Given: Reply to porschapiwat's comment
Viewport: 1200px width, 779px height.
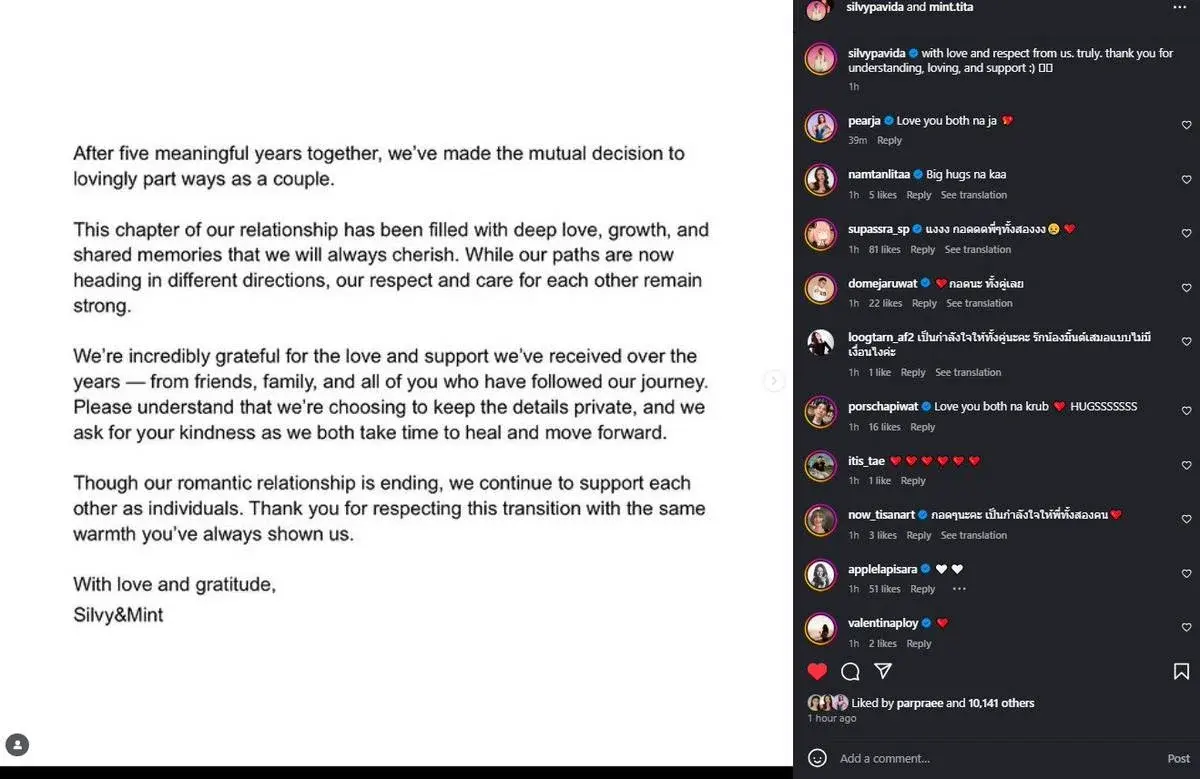Looking at the screenshot, I should click(922, 427).
